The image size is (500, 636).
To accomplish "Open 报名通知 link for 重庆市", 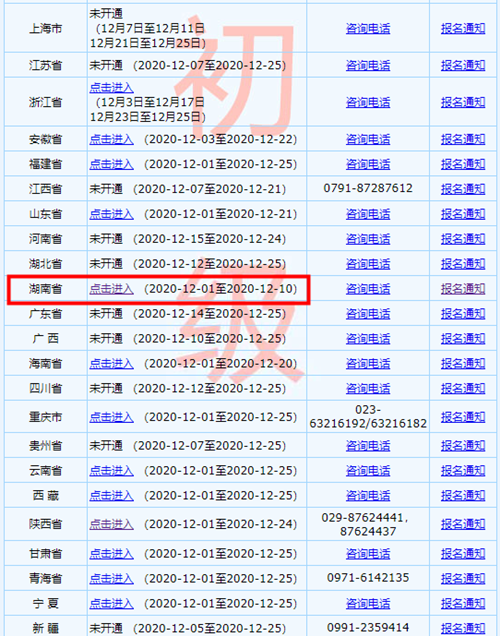I will [x=463, y=417].
